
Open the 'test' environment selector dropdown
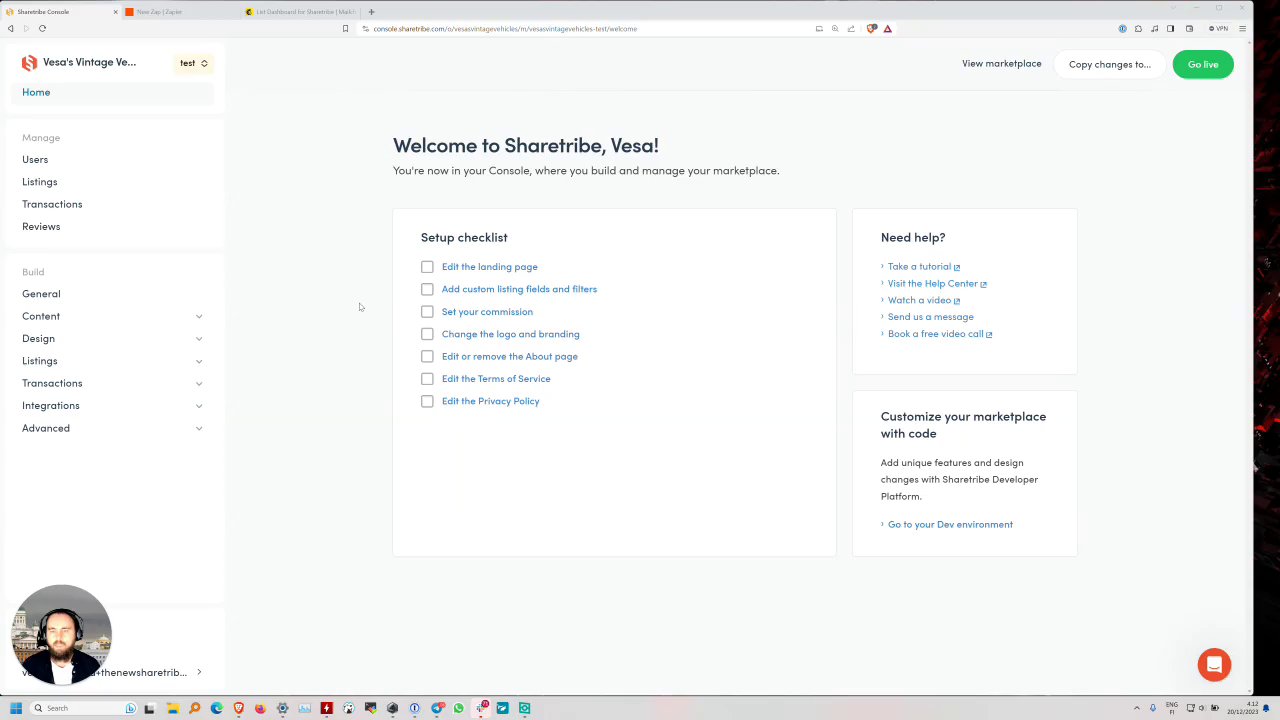point(194,63)
